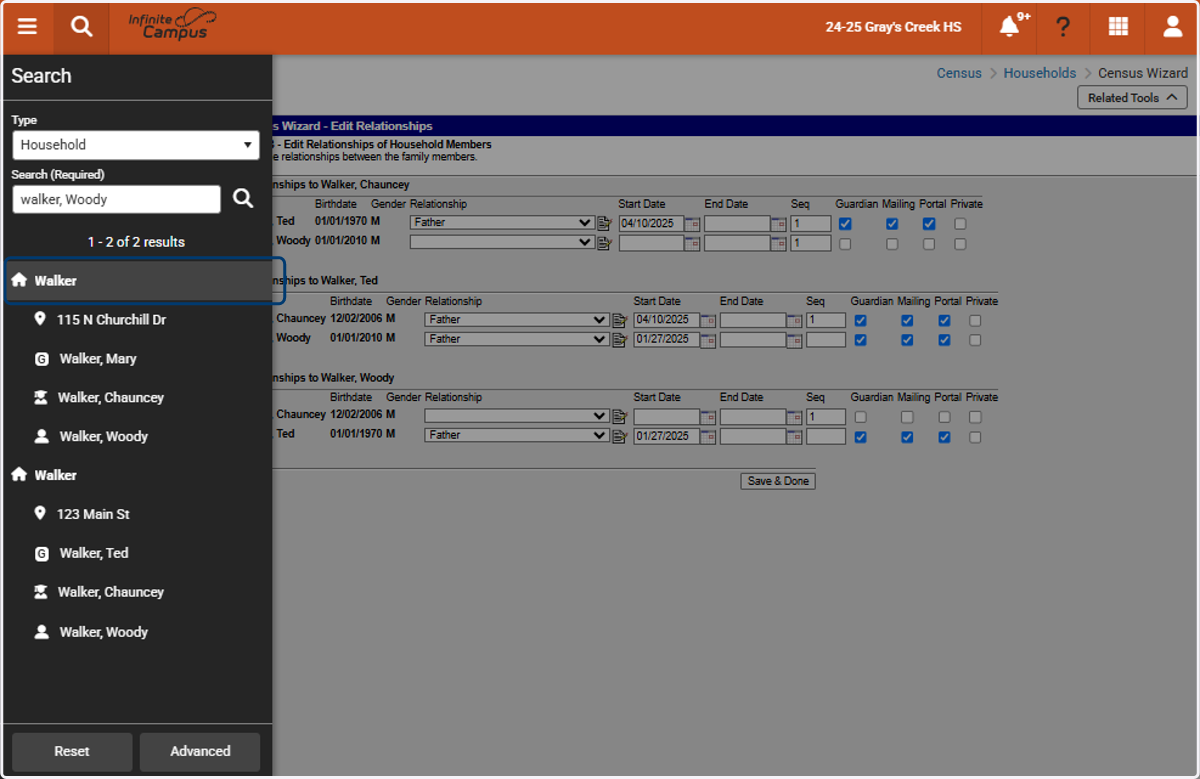
Task: Click person icon beside second Walker, Woody
Action: 41,632
